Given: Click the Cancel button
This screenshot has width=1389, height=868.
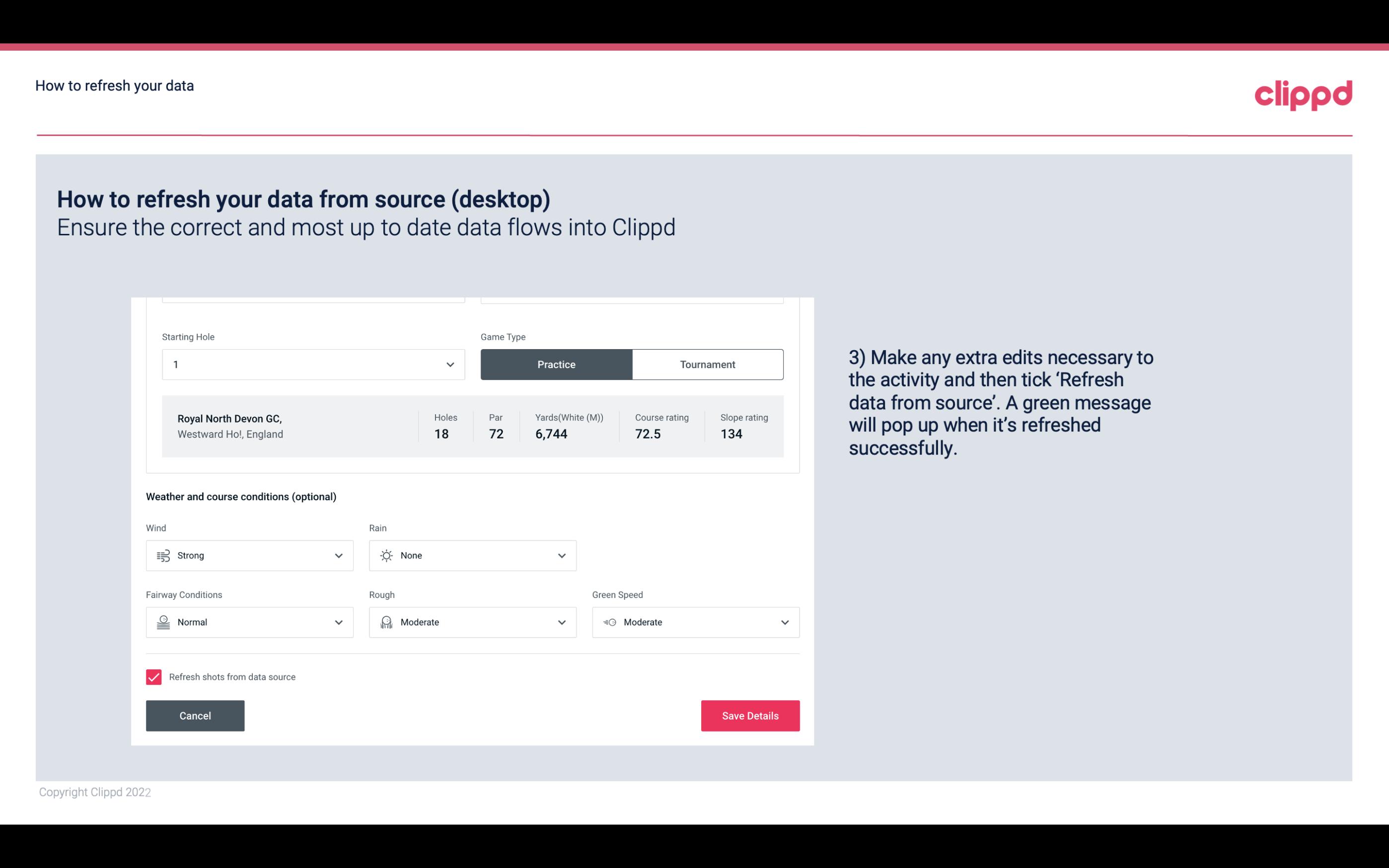Looking at the screenshot, I should [194, 715].
